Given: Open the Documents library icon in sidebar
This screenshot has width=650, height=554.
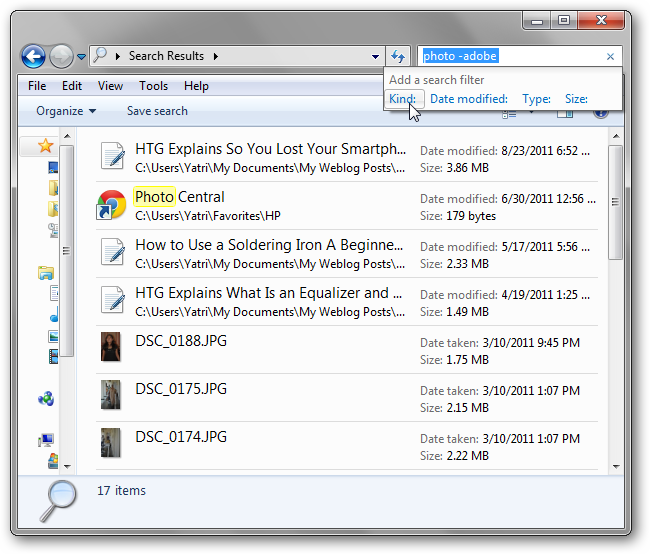Looking at the screenshot, I should 54,293.
